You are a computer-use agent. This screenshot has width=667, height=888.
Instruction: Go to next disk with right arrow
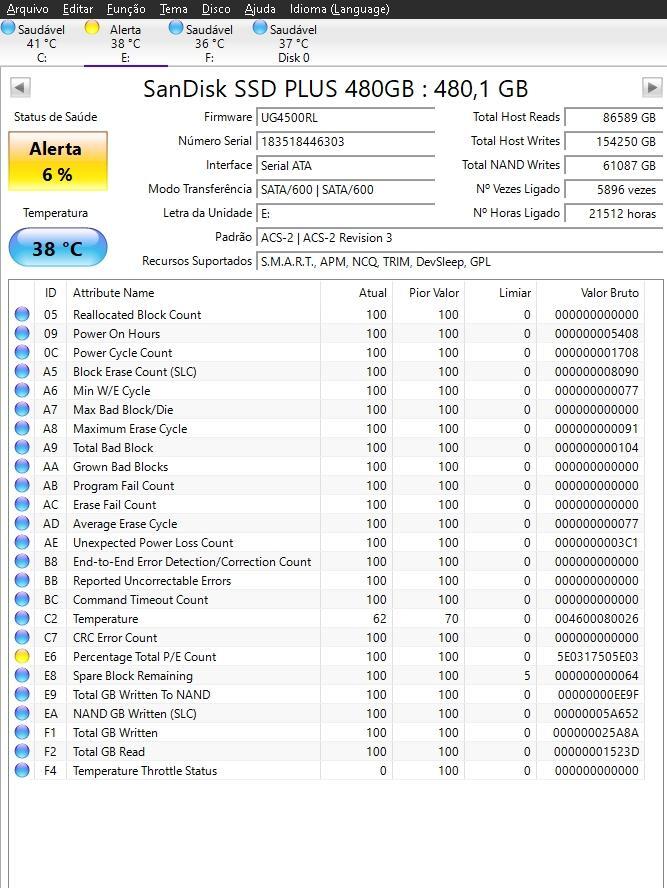pyautogui.click(x=652, y=88)
